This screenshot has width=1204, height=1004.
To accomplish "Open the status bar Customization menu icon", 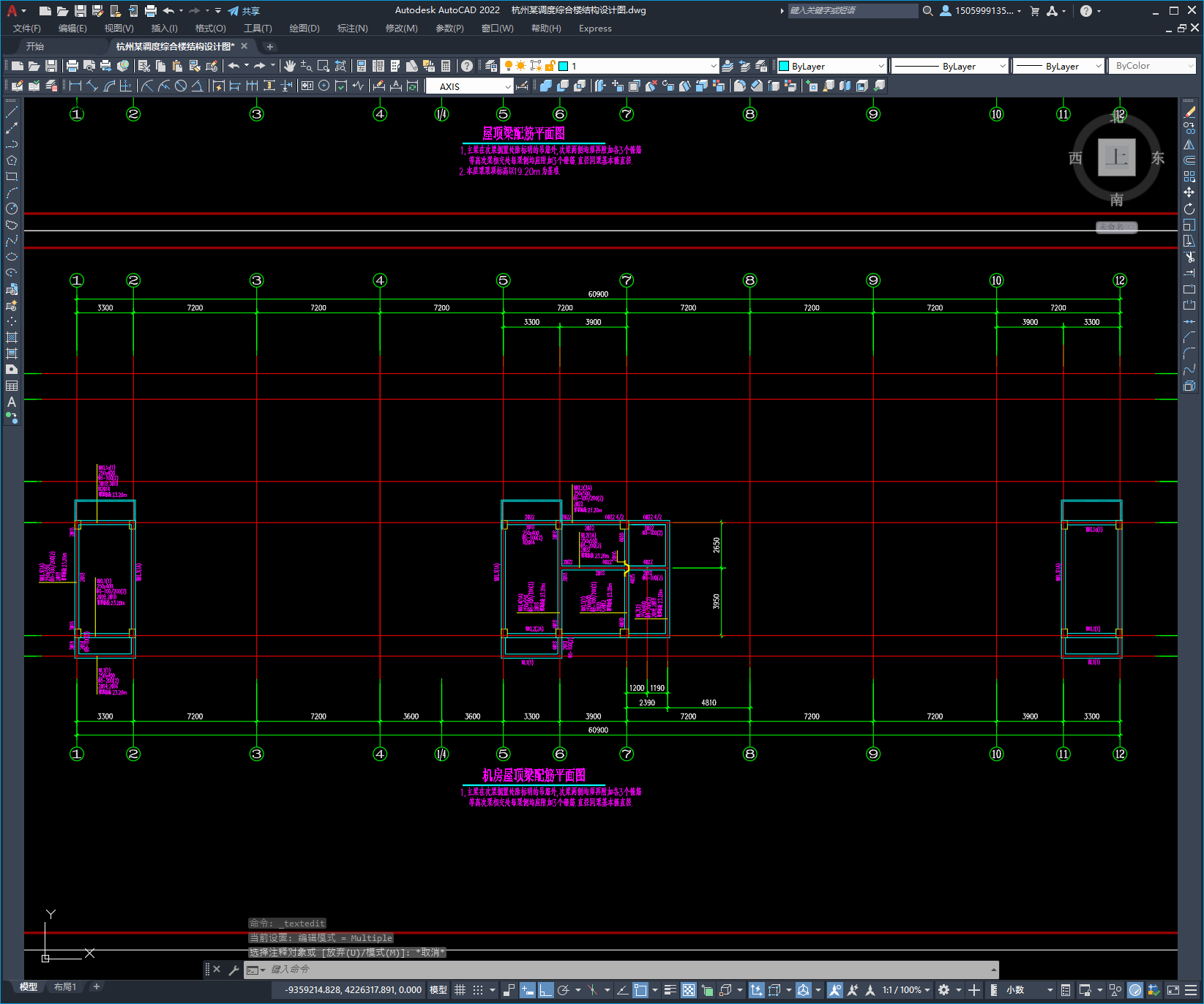I will 1191,990.
